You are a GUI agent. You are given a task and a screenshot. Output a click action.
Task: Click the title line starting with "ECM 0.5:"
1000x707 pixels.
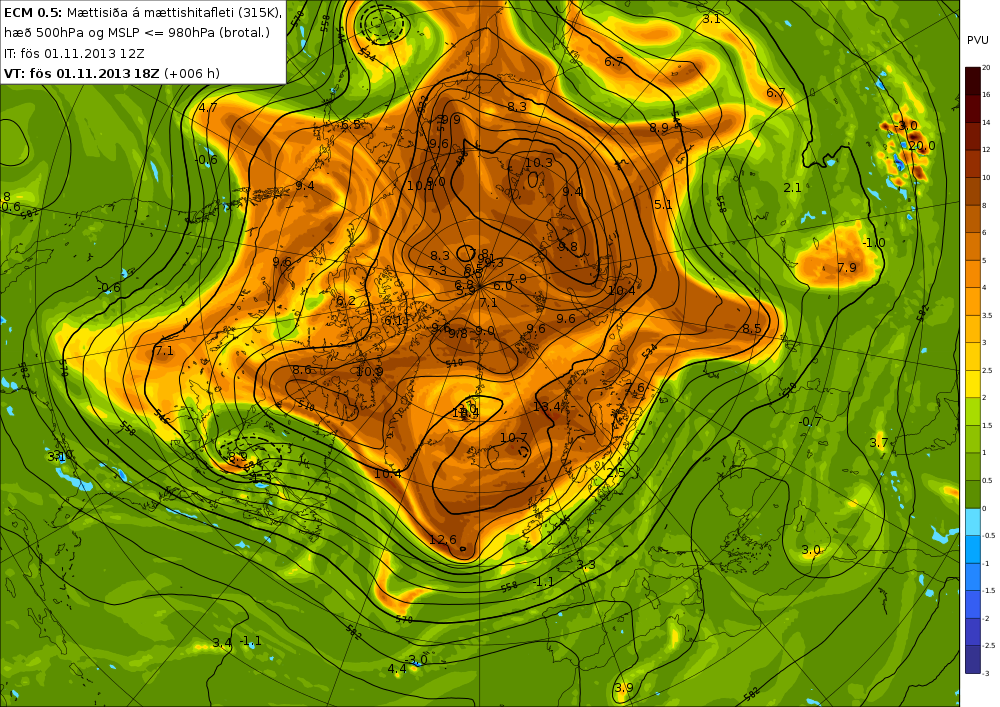point(143,13)
